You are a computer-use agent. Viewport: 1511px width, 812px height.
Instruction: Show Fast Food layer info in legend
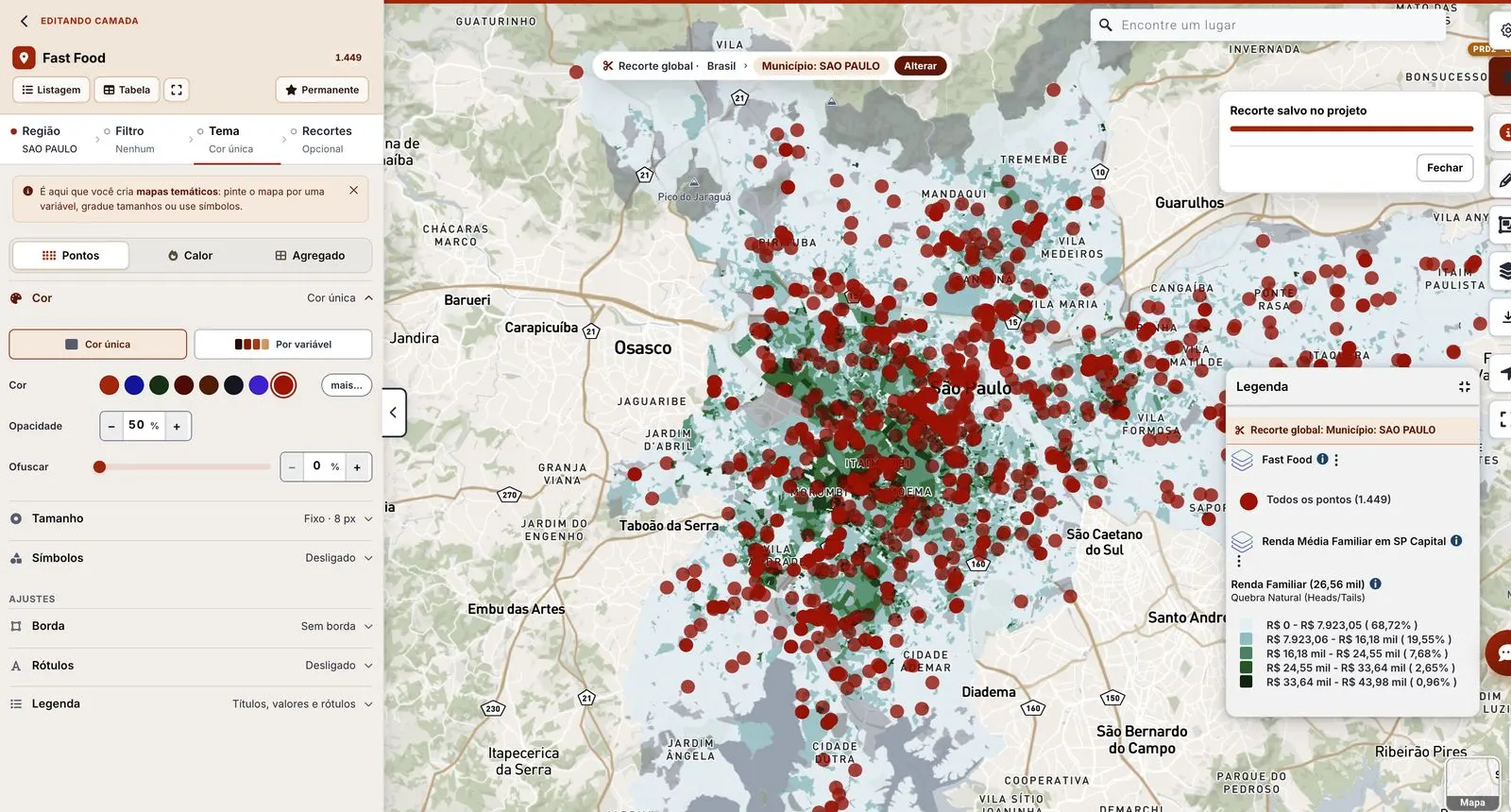click(x=1322, y=459)
